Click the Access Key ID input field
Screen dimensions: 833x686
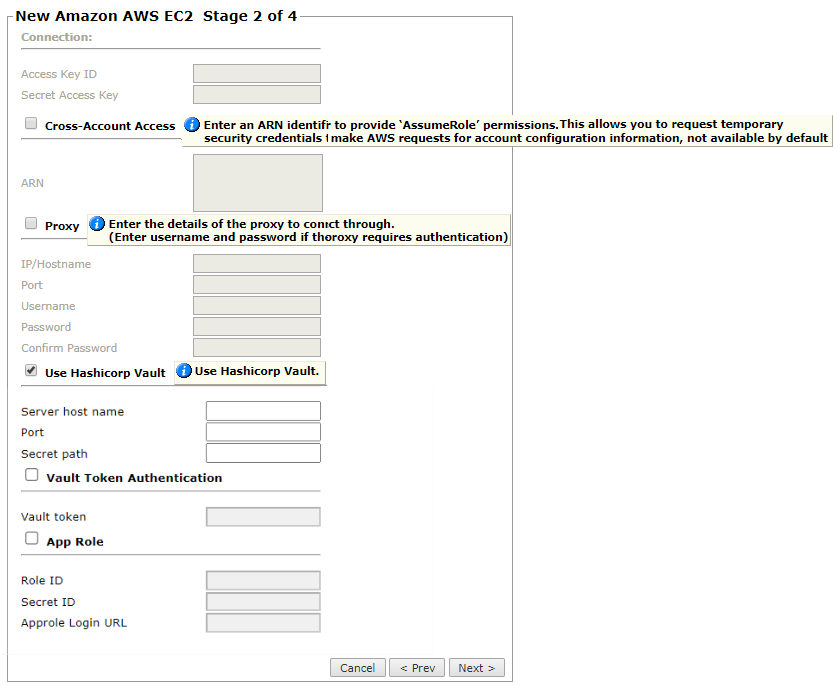[257, 74]
